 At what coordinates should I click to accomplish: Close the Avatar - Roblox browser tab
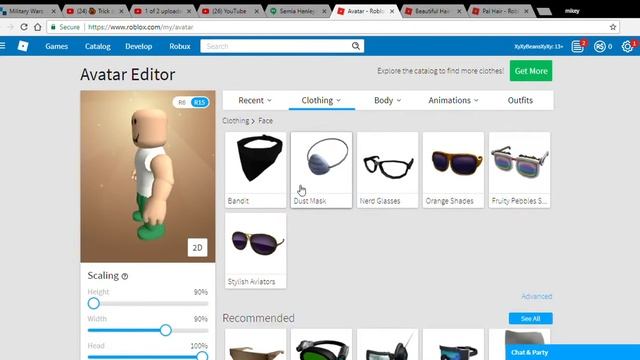(392, 11)
